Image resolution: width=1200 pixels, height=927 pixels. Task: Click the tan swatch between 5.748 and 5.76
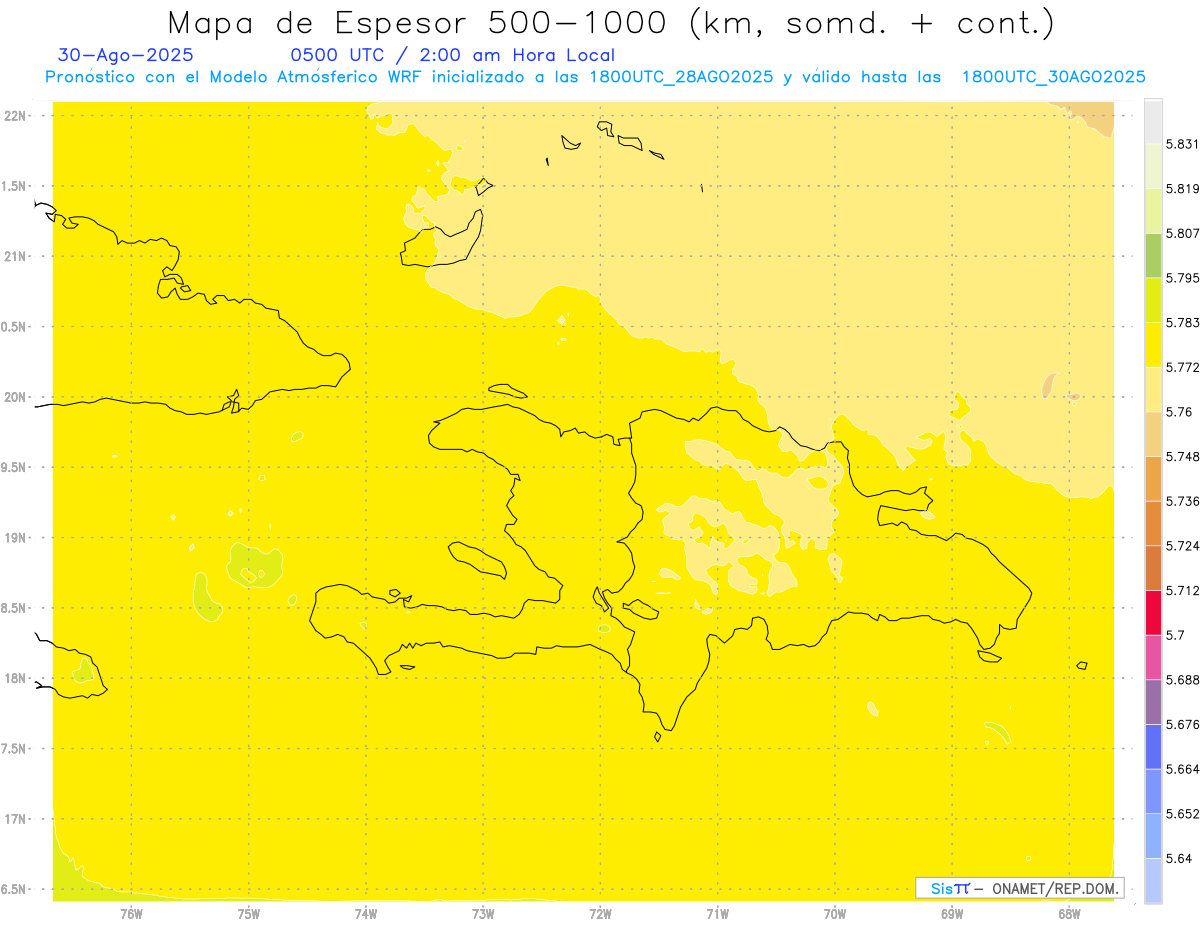click(x=1153, y=434)
